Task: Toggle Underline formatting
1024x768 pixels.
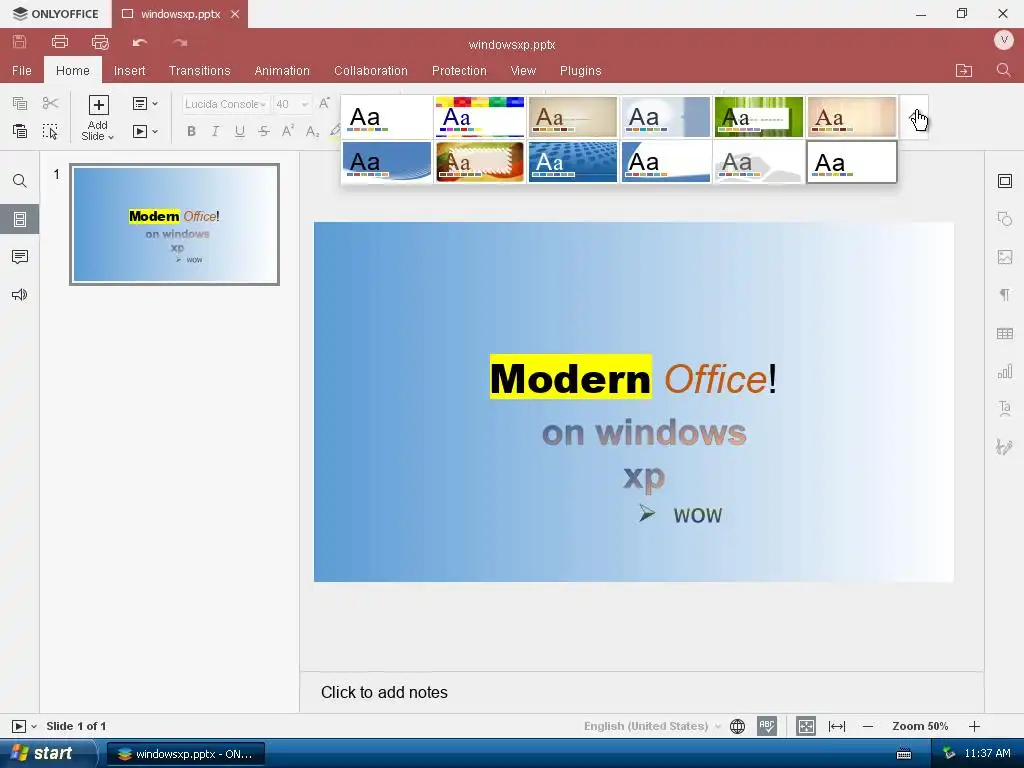Action: click(240, 131)
